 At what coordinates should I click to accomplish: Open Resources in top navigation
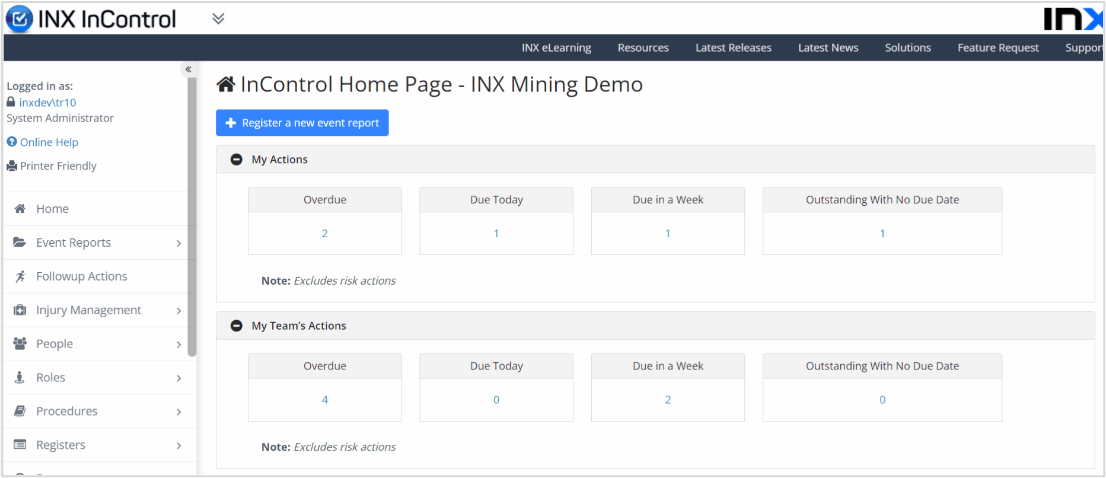click(643, 48)
